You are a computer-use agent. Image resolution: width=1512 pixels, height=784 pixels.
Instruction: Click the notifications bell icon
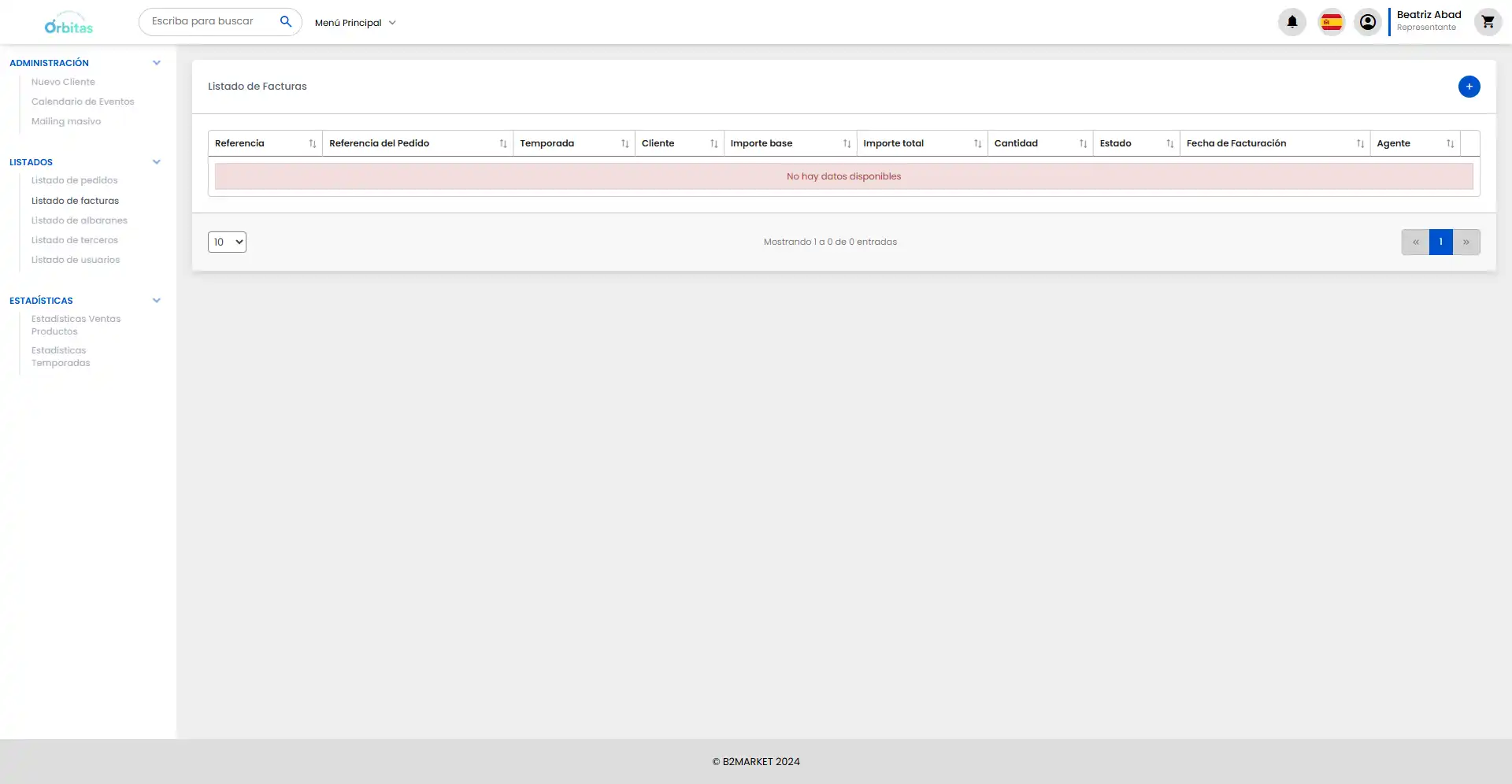click(1291, 22)
